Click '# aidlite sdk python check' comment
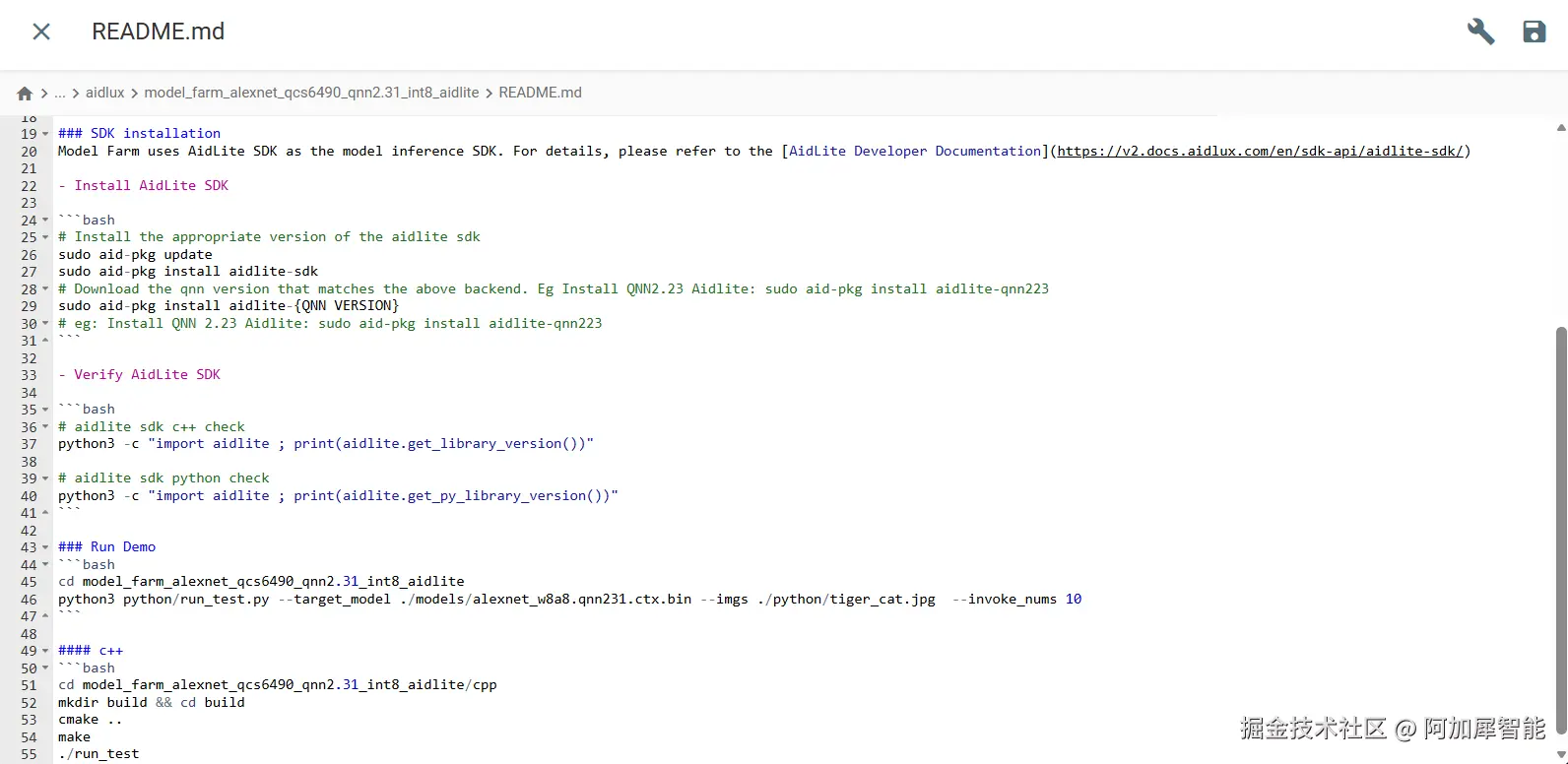This screenshot has width=1568, height=764. [x=163, y=477]
